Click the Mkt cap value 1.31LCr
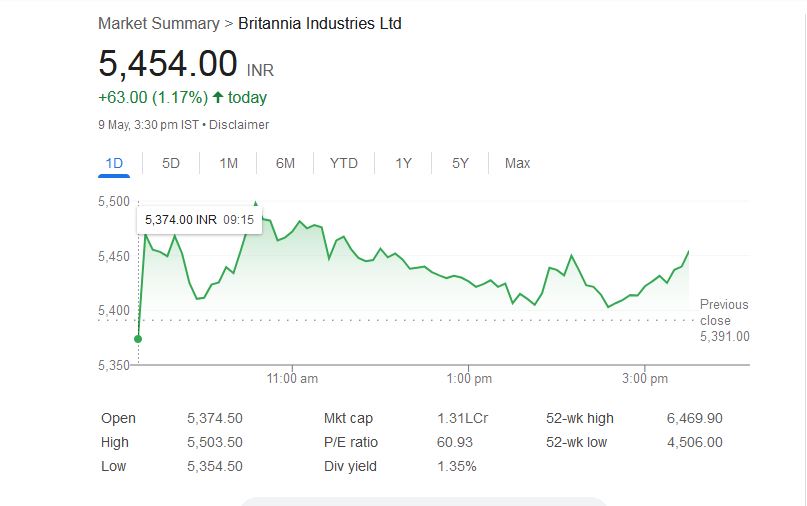The width and height of the screenshot is (807, 506). coord(463,418)
